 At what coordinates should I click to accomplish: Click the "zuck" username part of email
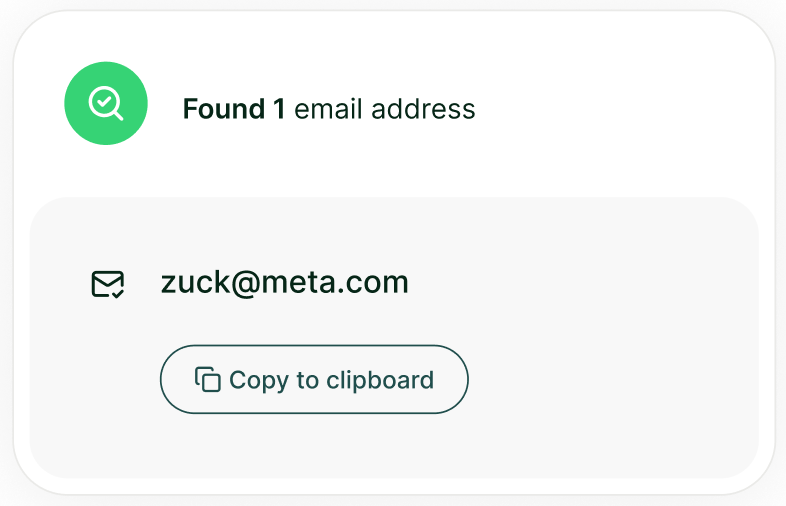[195, 283]
